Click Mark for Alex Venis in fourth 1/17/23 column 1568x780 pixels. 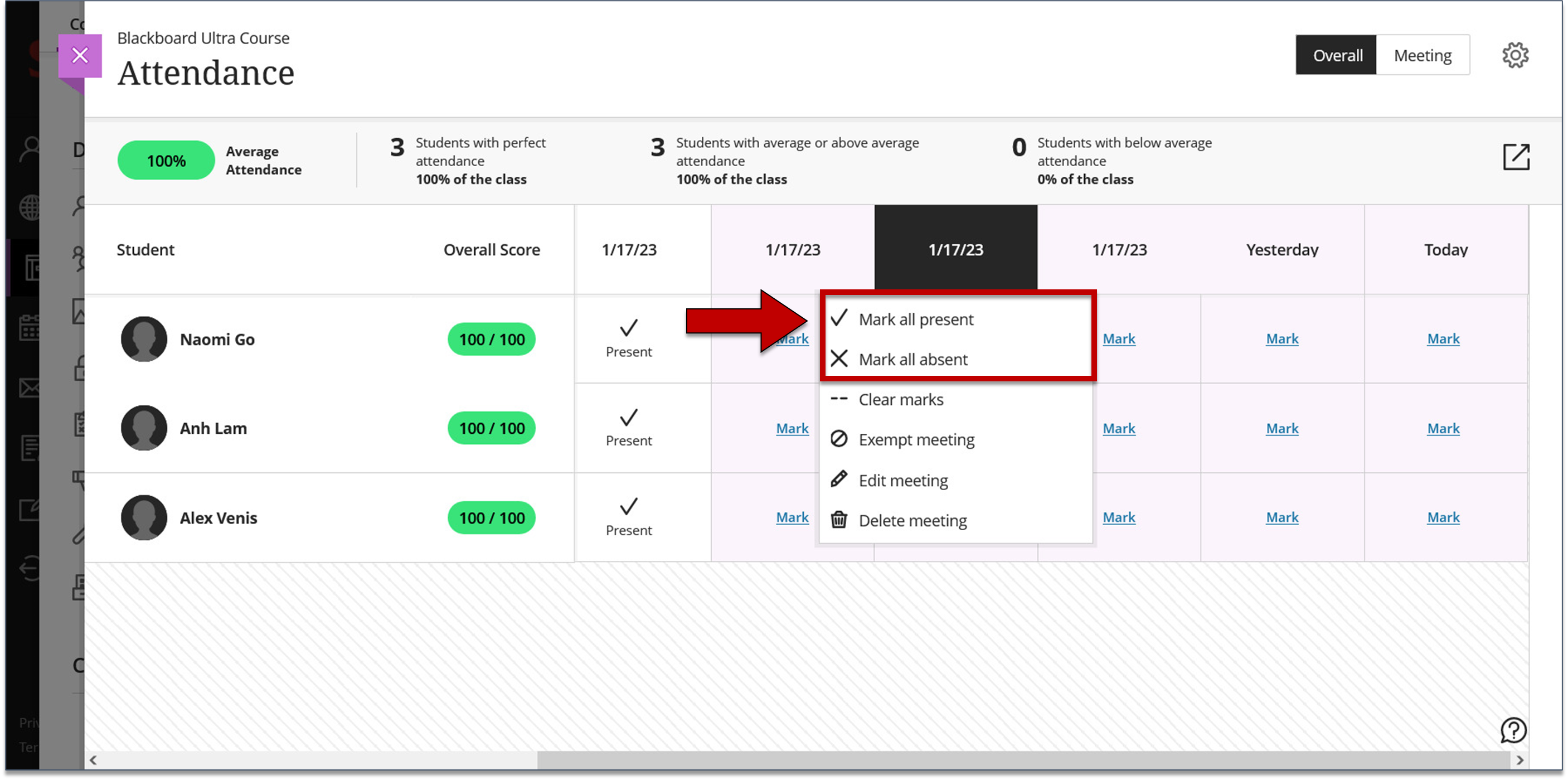[x=1119, y=517]
